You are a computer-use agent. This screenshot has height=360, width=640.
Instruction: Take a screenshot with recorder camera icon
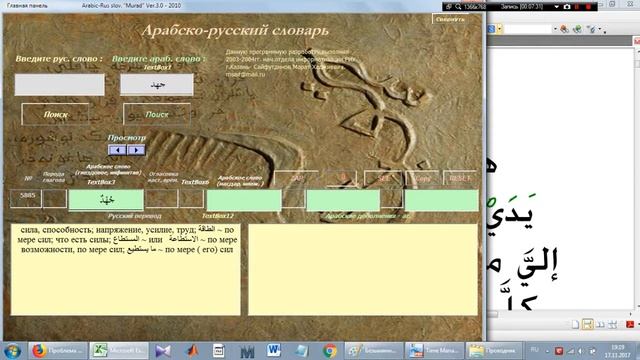[x=567, y=7]
